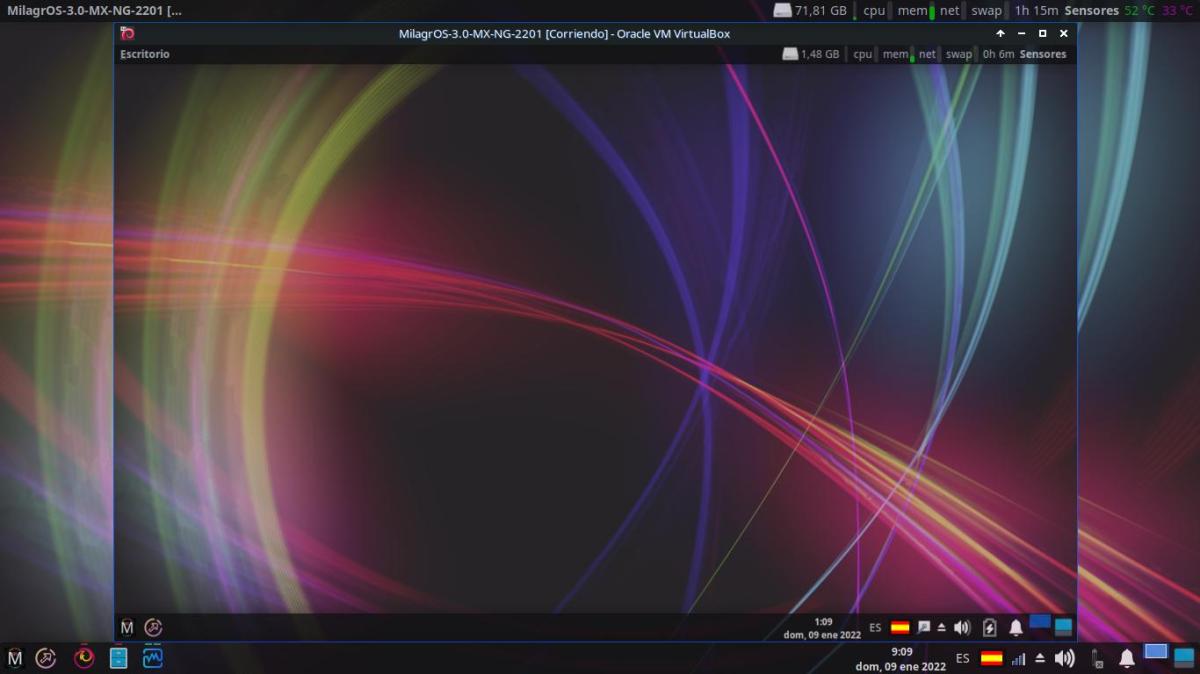Open the system monitor taskbar icon
1200x674 pixels.
click(153, 657)
